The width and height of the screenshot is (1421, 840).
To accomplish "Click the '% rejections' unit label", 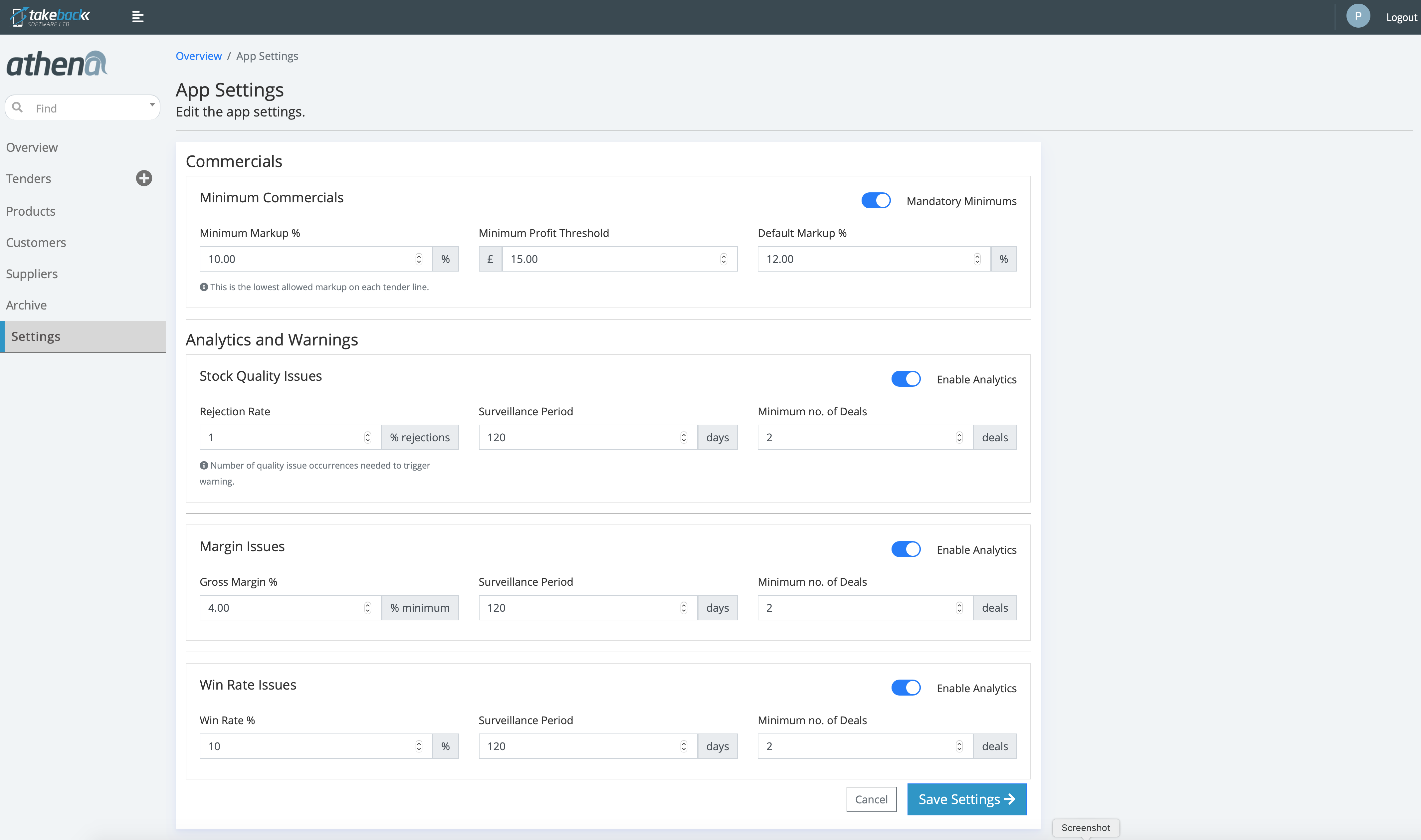I will tap(420, 437).
